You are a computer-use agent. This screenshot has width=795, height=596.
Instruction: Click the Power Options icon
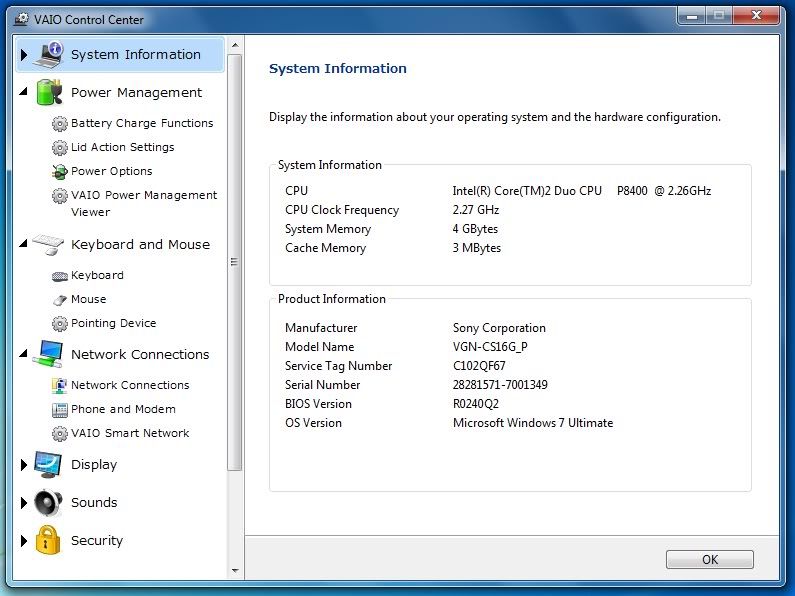tap(59, 172)
